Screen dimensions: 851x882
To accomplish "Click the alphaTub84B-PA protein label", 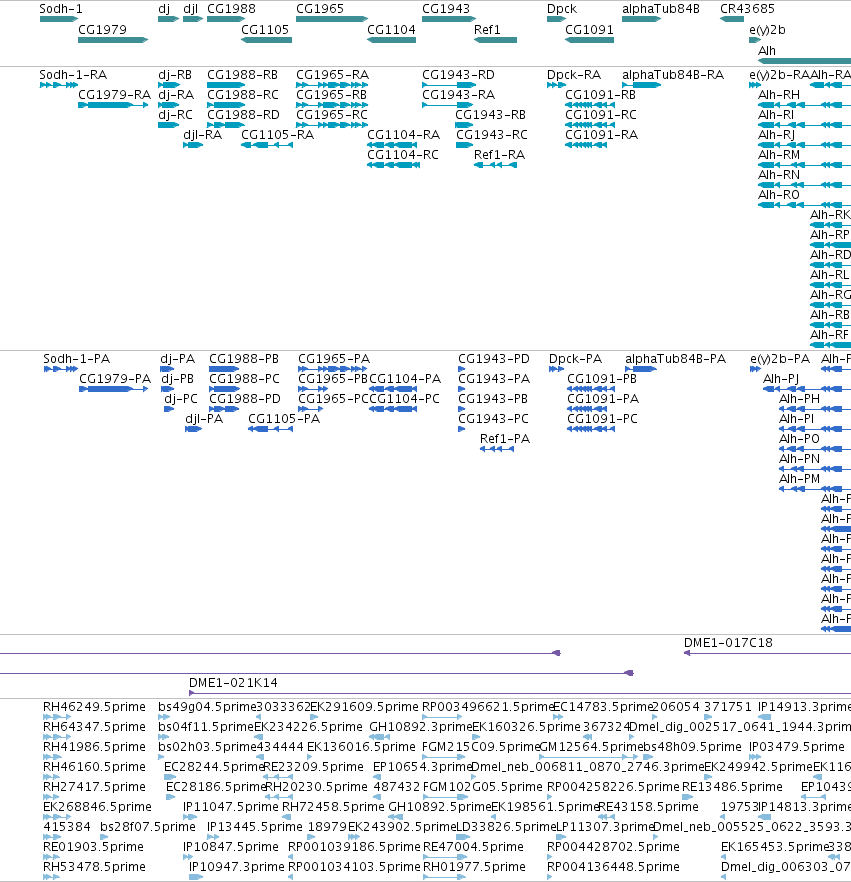I will (676, 359).
